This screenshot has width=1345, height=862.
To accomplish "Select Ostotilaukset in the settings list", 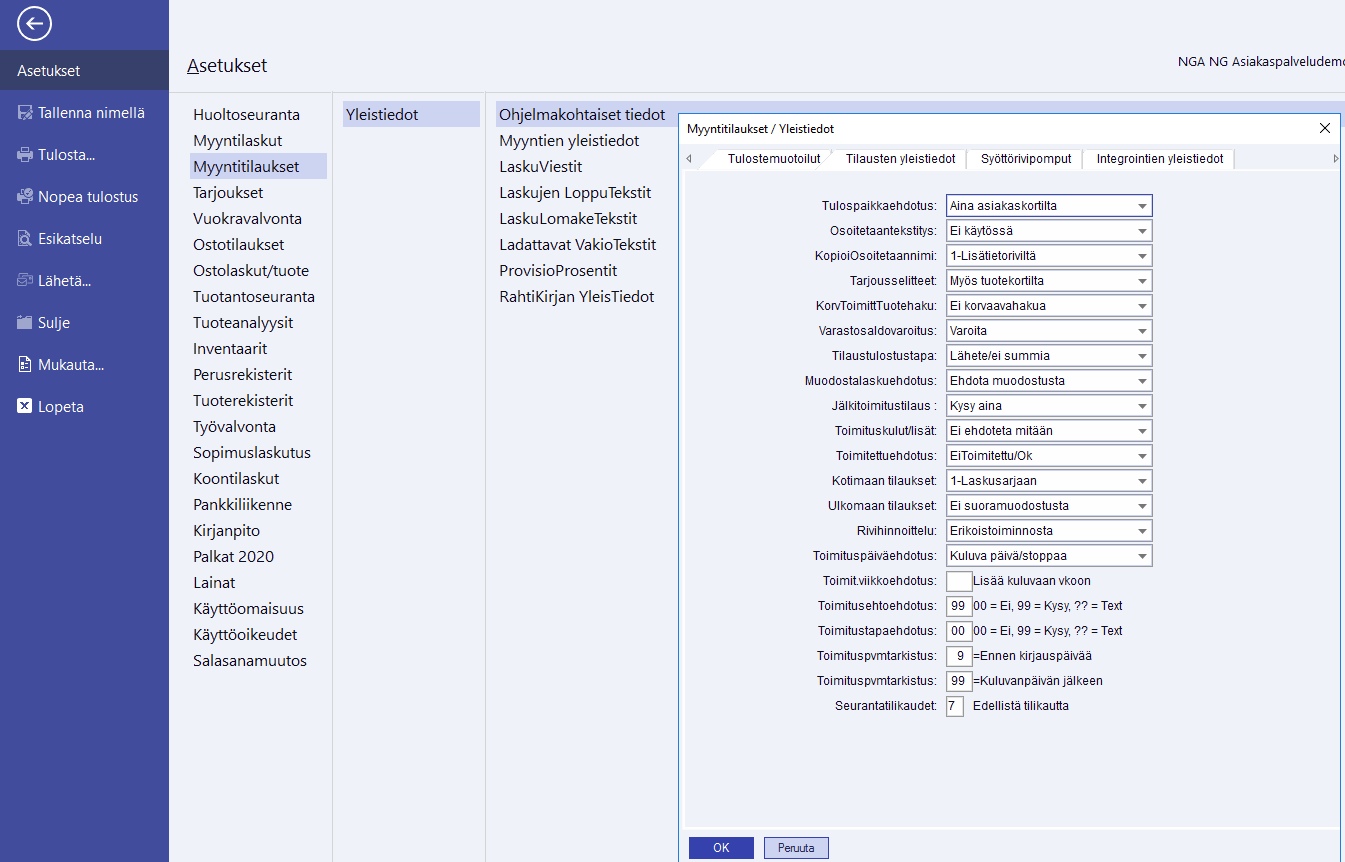I will [x=258, y=245].
